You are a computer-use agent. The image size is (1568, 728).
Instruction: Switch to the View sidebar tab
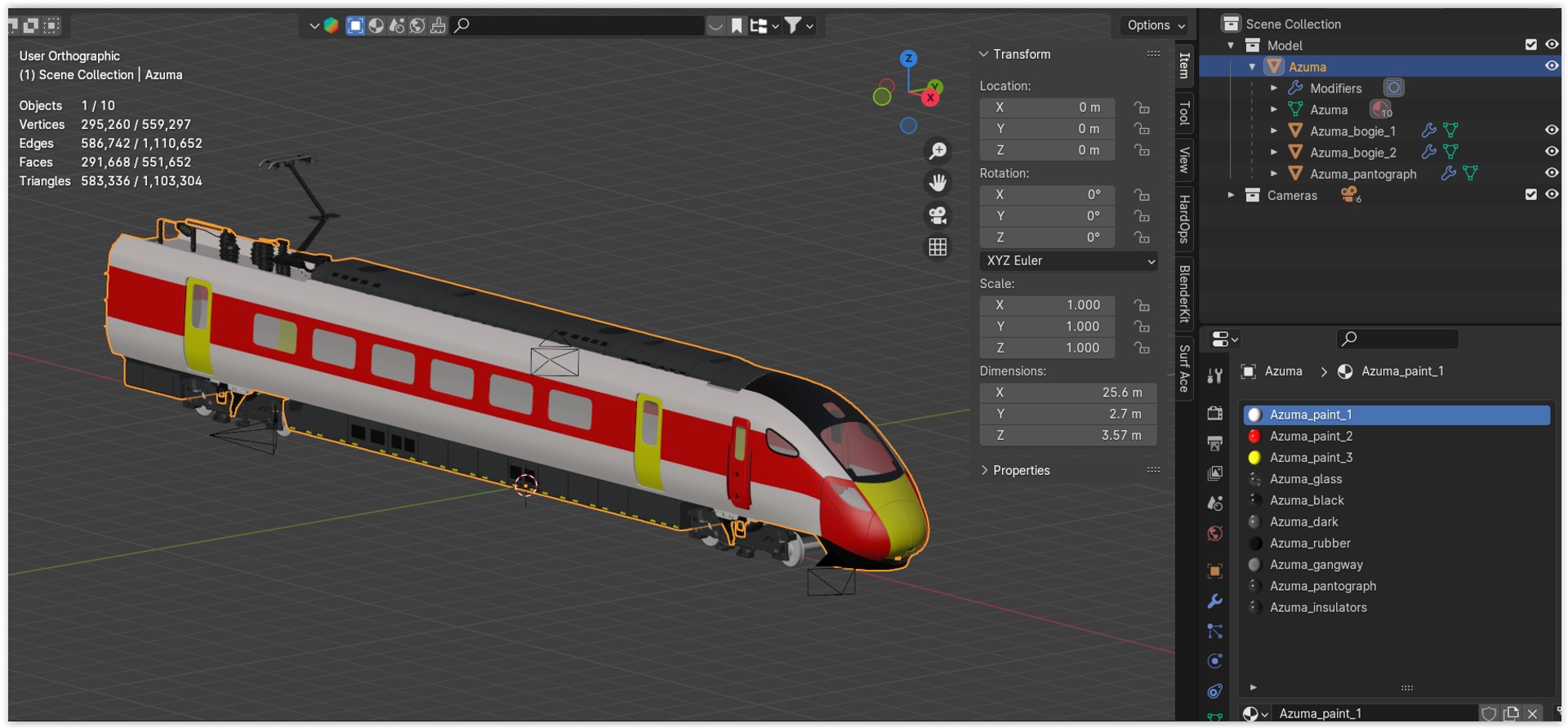click(x=1184, y=160)
